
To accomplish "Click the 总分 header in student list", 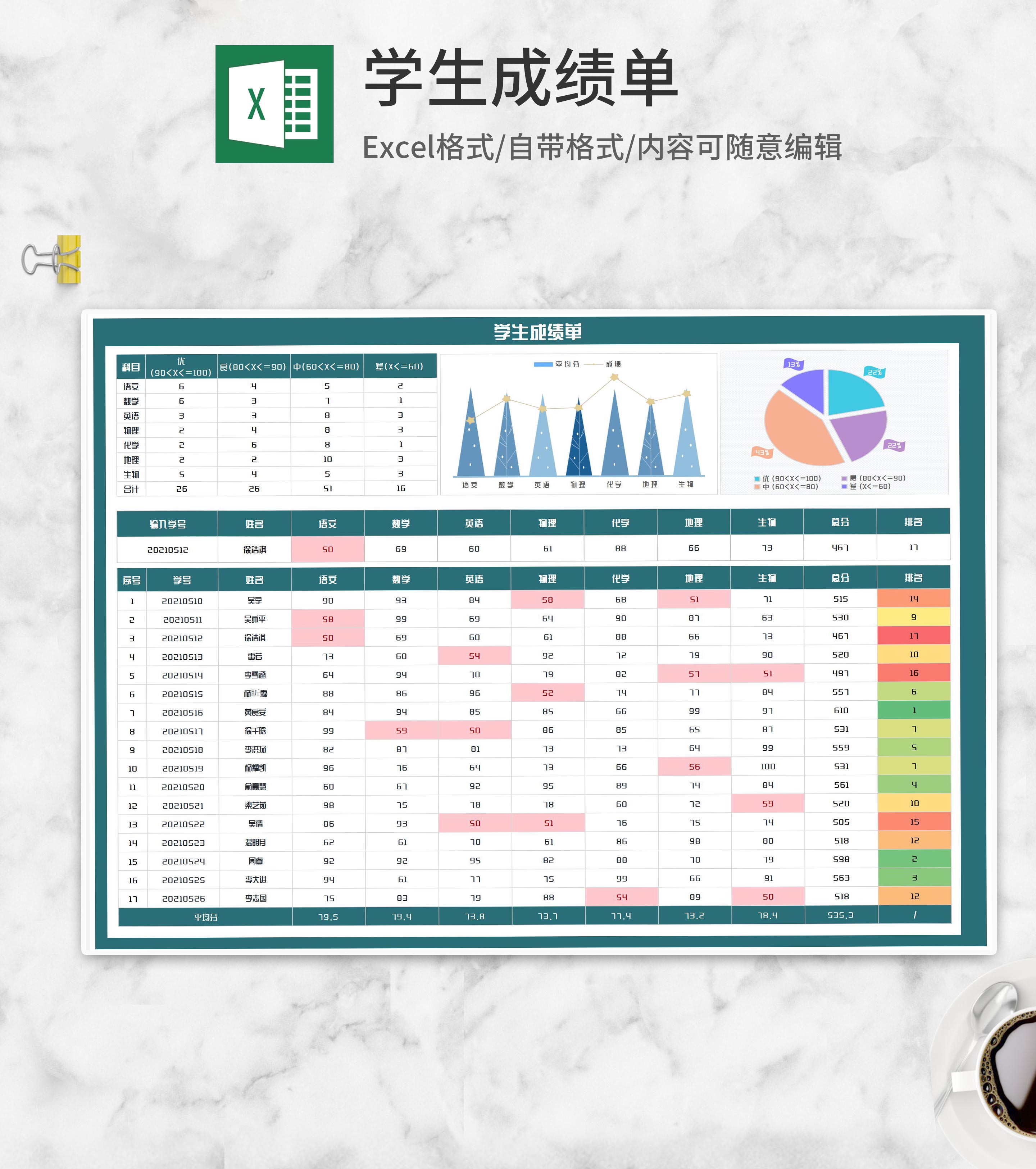I will pyautogui.click(x=840, y=578).
